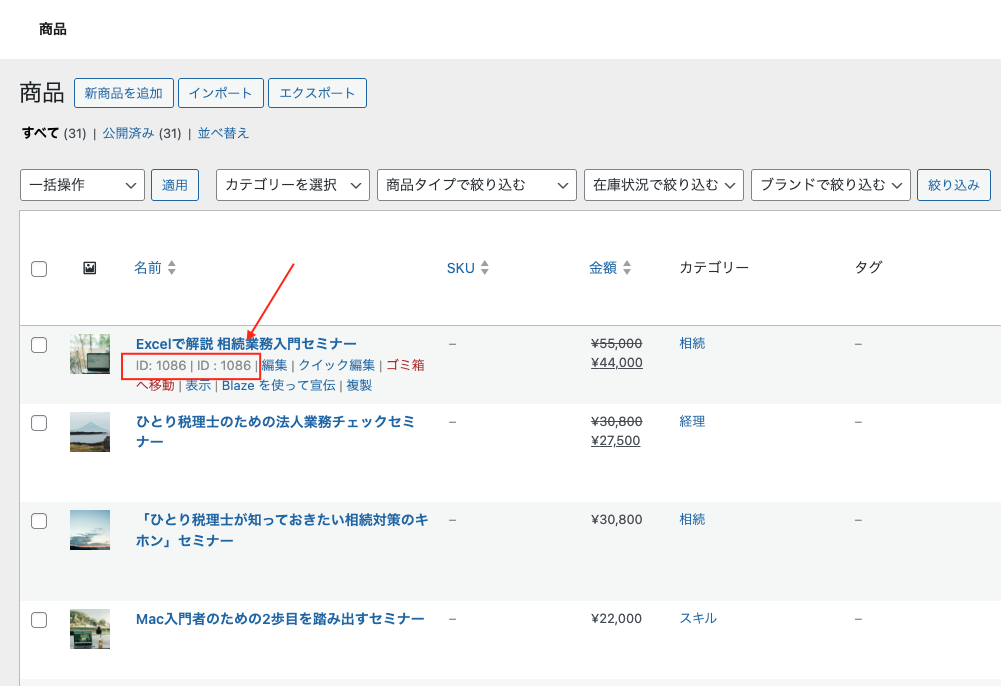Toggle the select-all checkbox in table header
Screen dimensions: 1001x686
point(39,268)
